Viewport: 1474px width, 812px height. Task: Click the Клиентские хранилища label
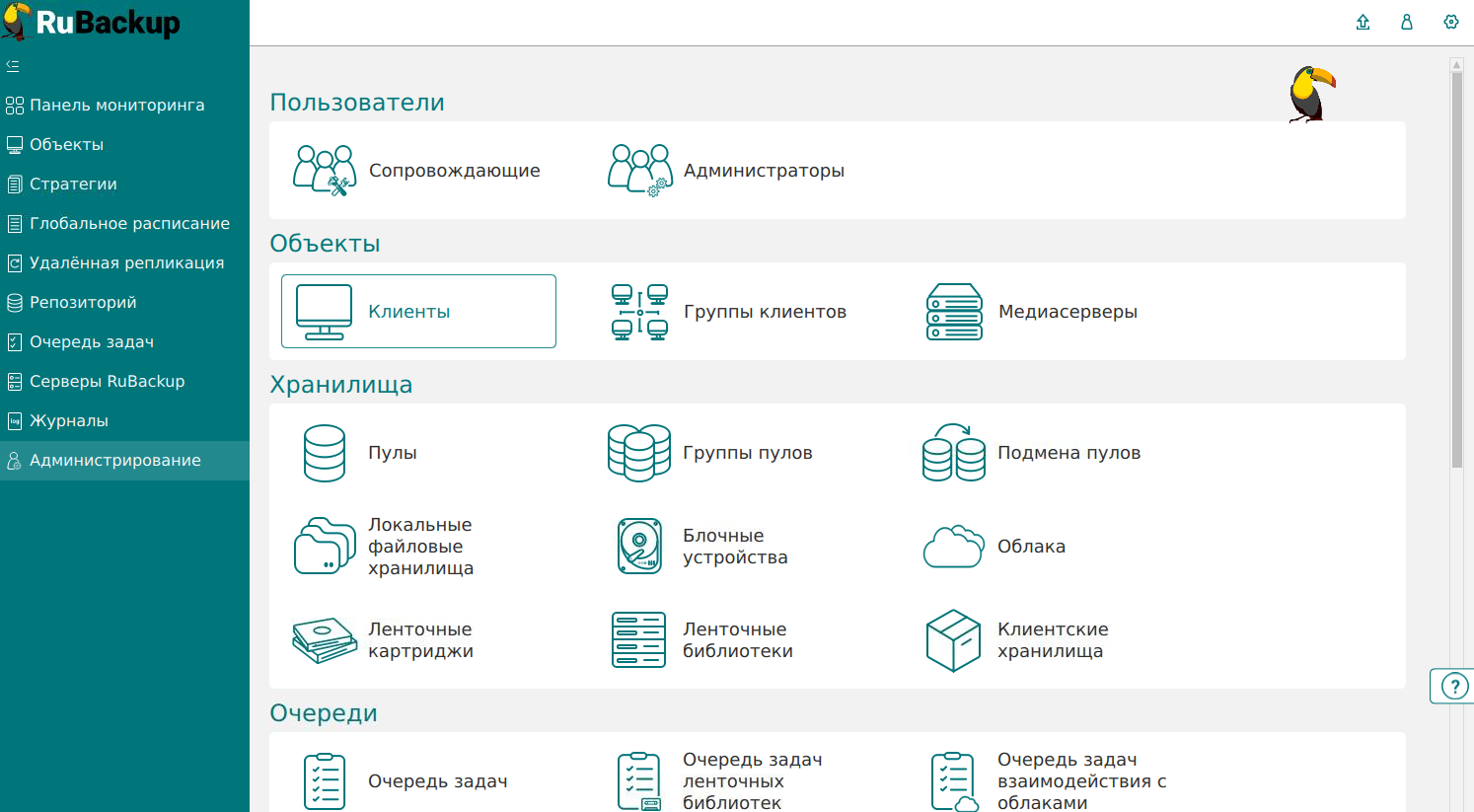click(1052, 640)
